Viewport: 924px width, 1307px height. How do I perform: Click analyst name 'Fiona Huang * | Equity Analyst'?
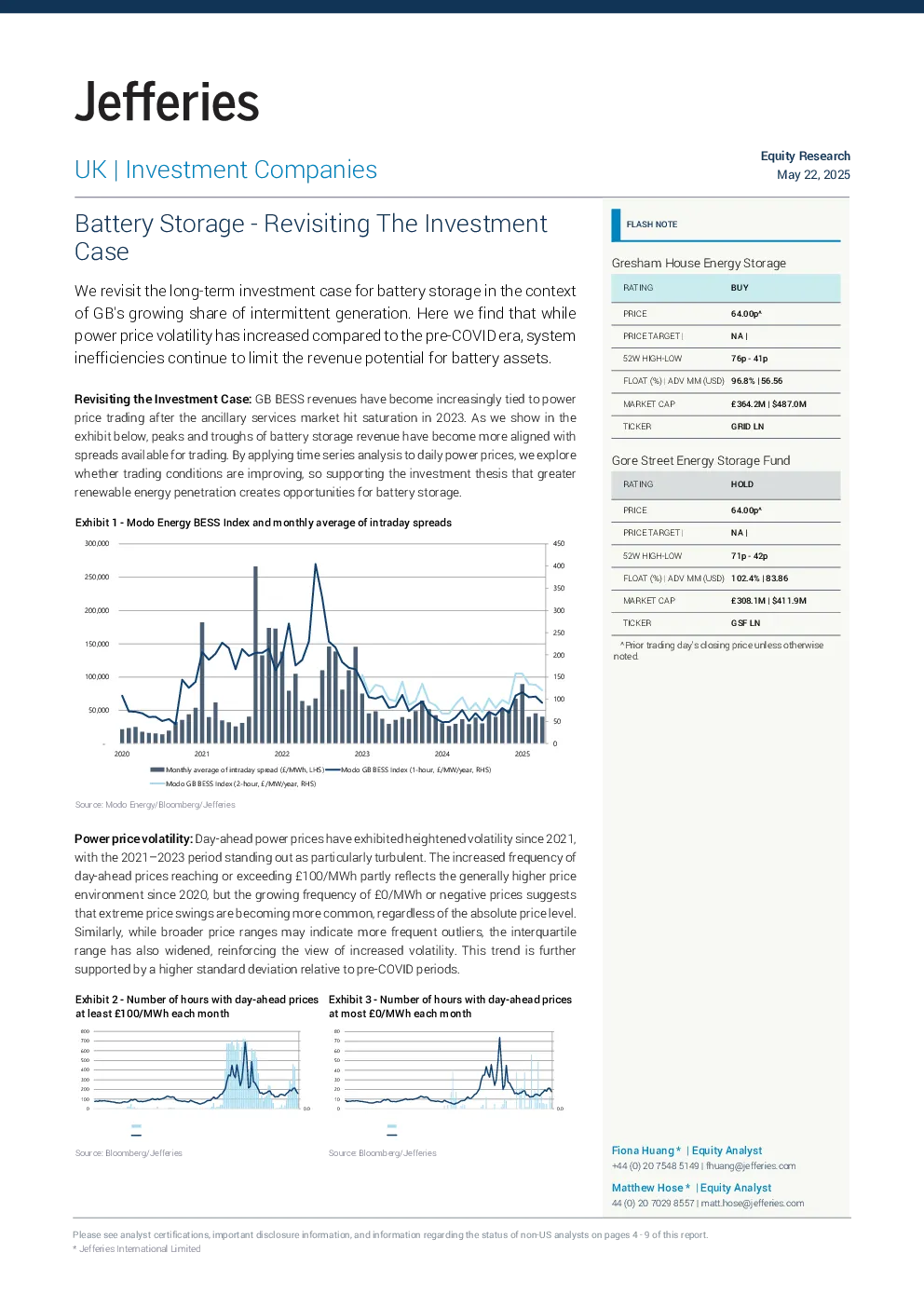(686, 1150)
